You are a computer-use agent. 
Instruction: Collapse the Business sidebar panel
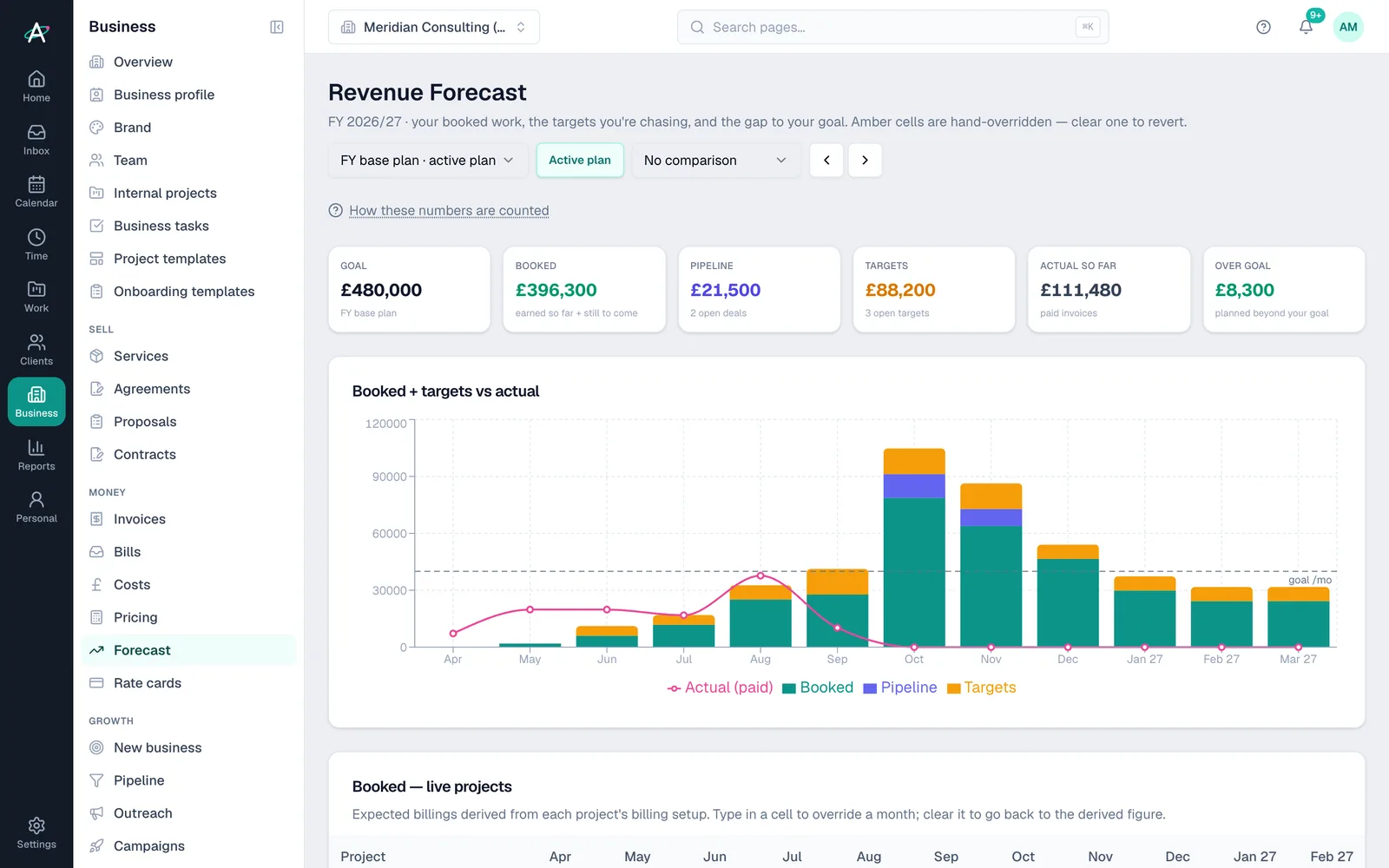click(277, 27)
